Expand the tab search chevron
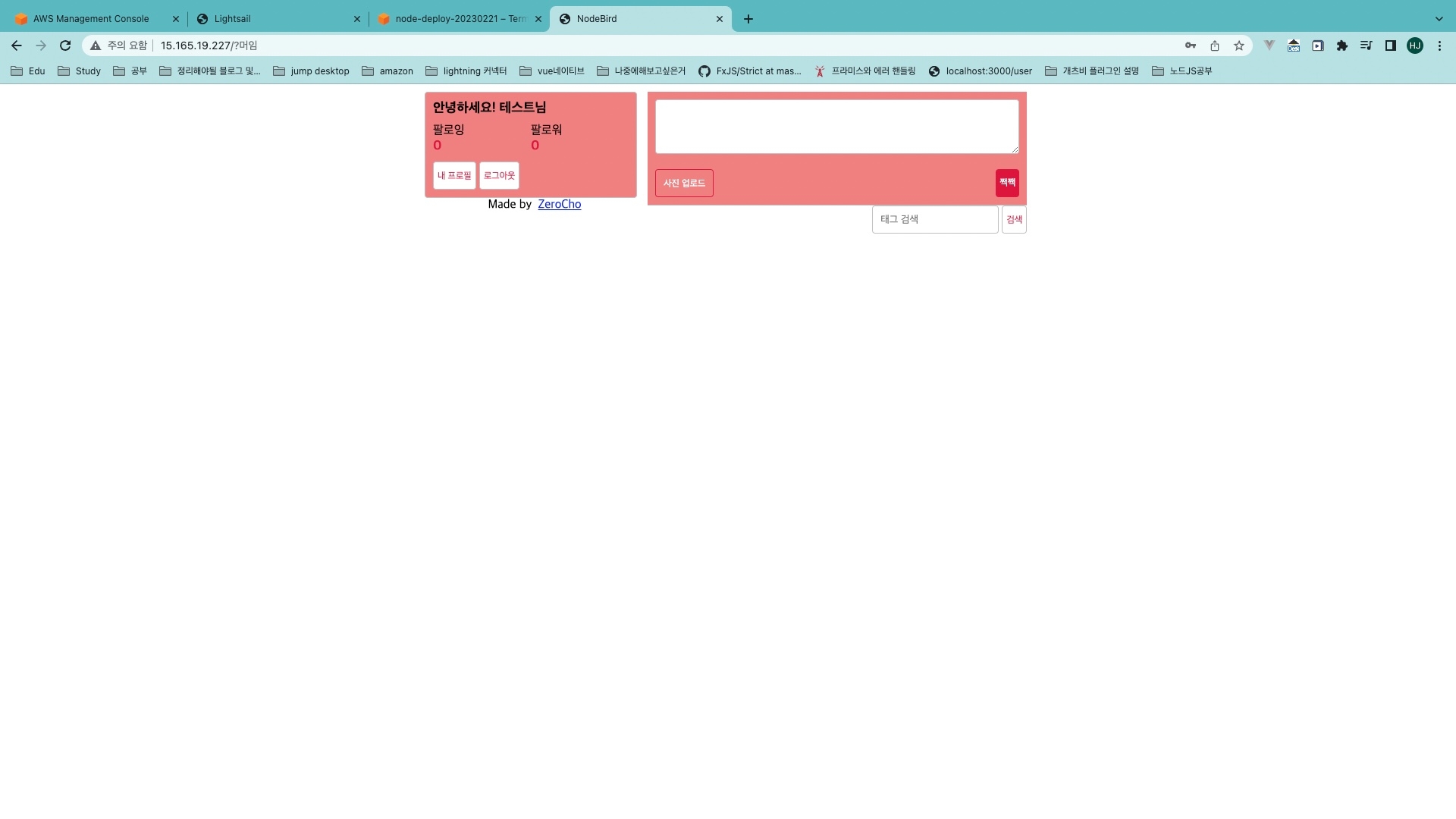 pyautogui.click(x=1439, y=19)
